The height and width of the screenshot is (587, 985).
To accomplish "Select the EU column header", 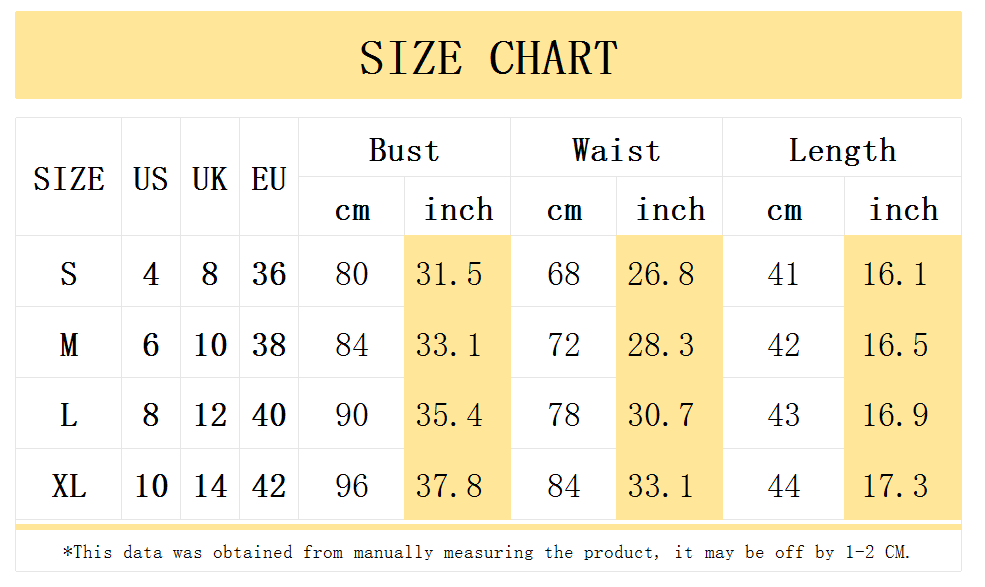I will (269, 177).
